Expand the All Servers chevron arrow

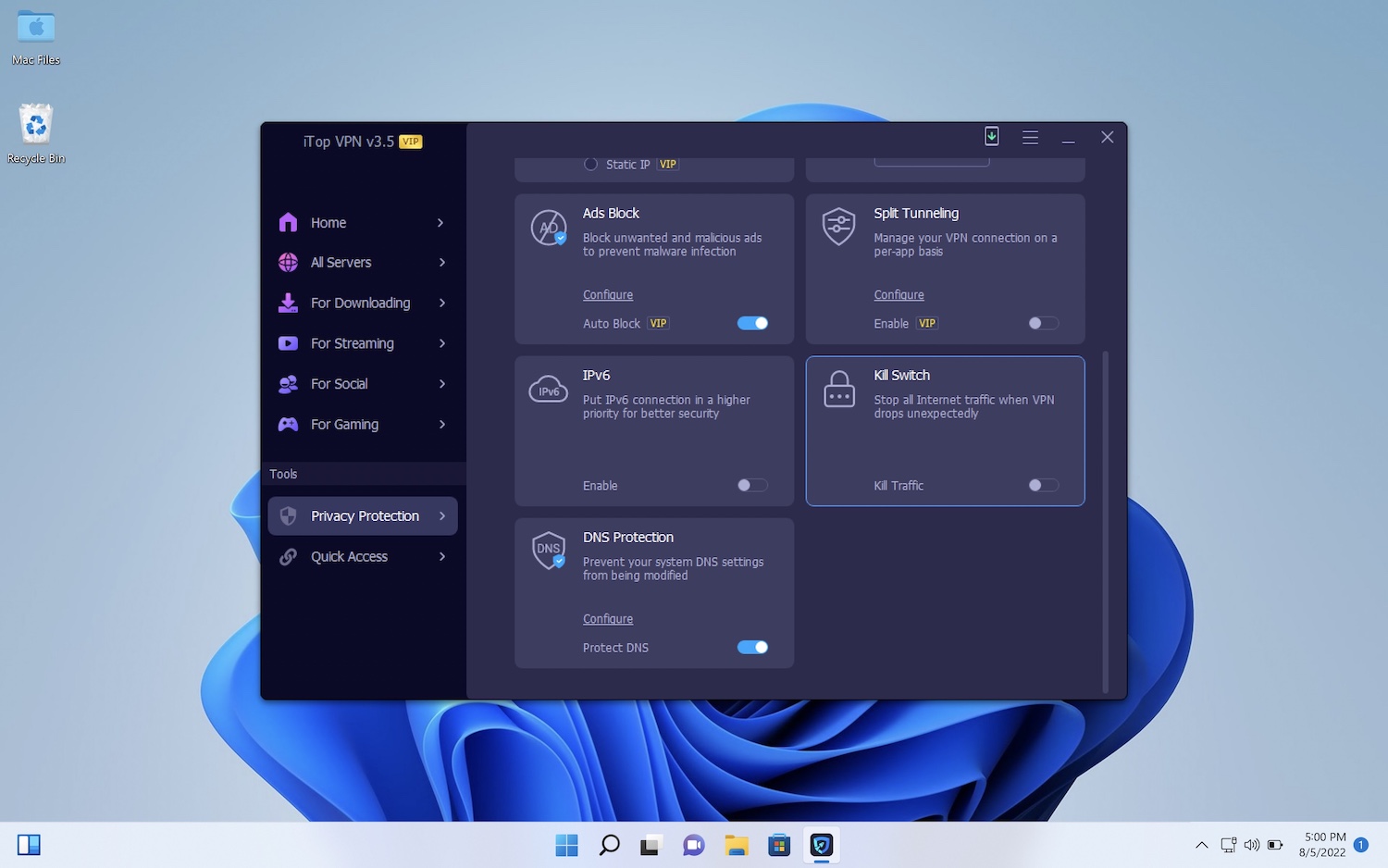point(442,263)
